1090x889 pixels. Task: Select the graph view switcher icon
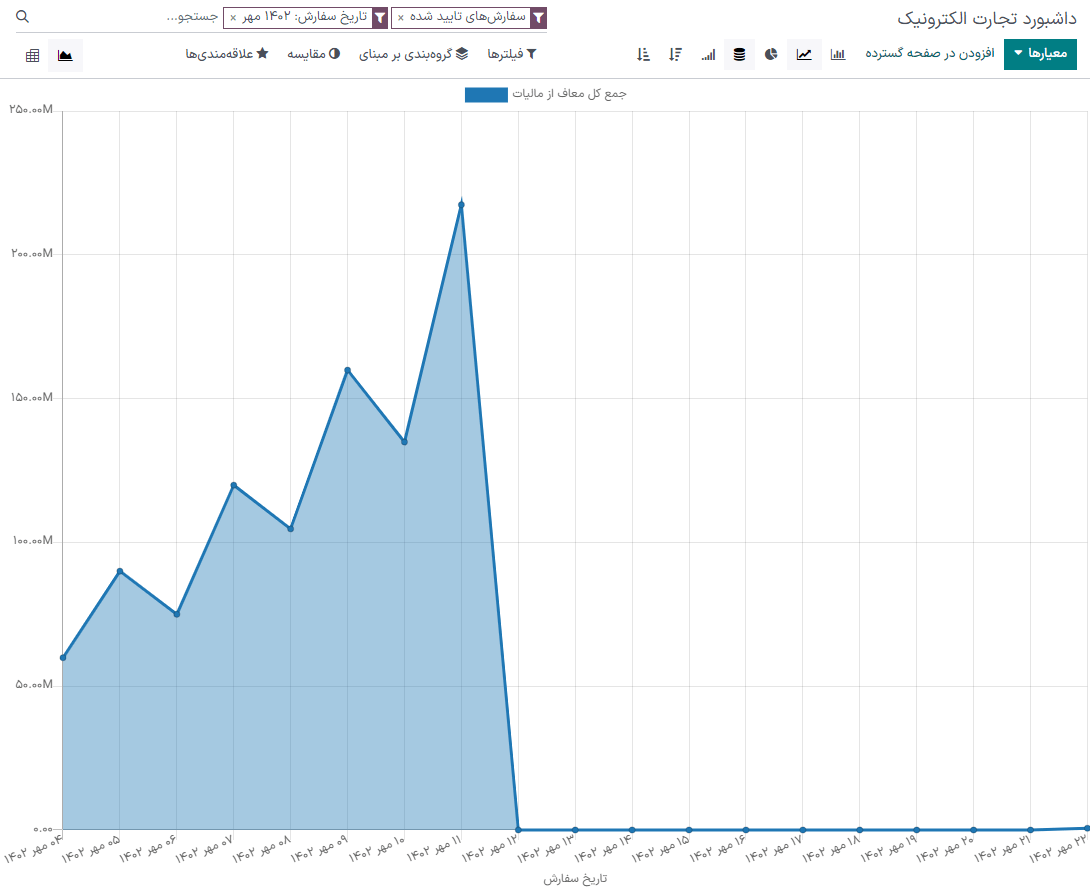65,55
